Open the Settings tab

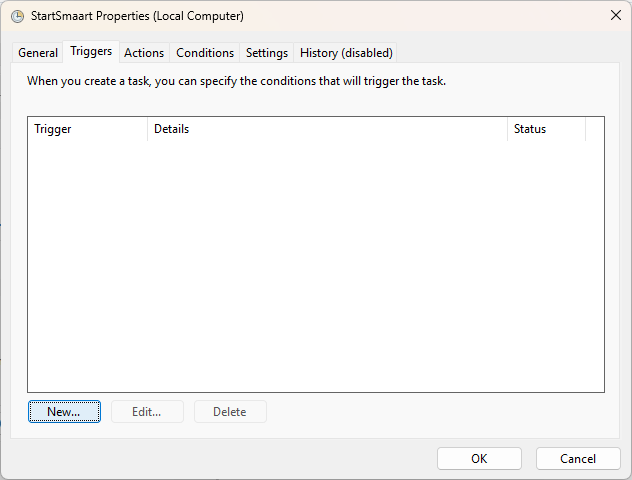[267, 53]
